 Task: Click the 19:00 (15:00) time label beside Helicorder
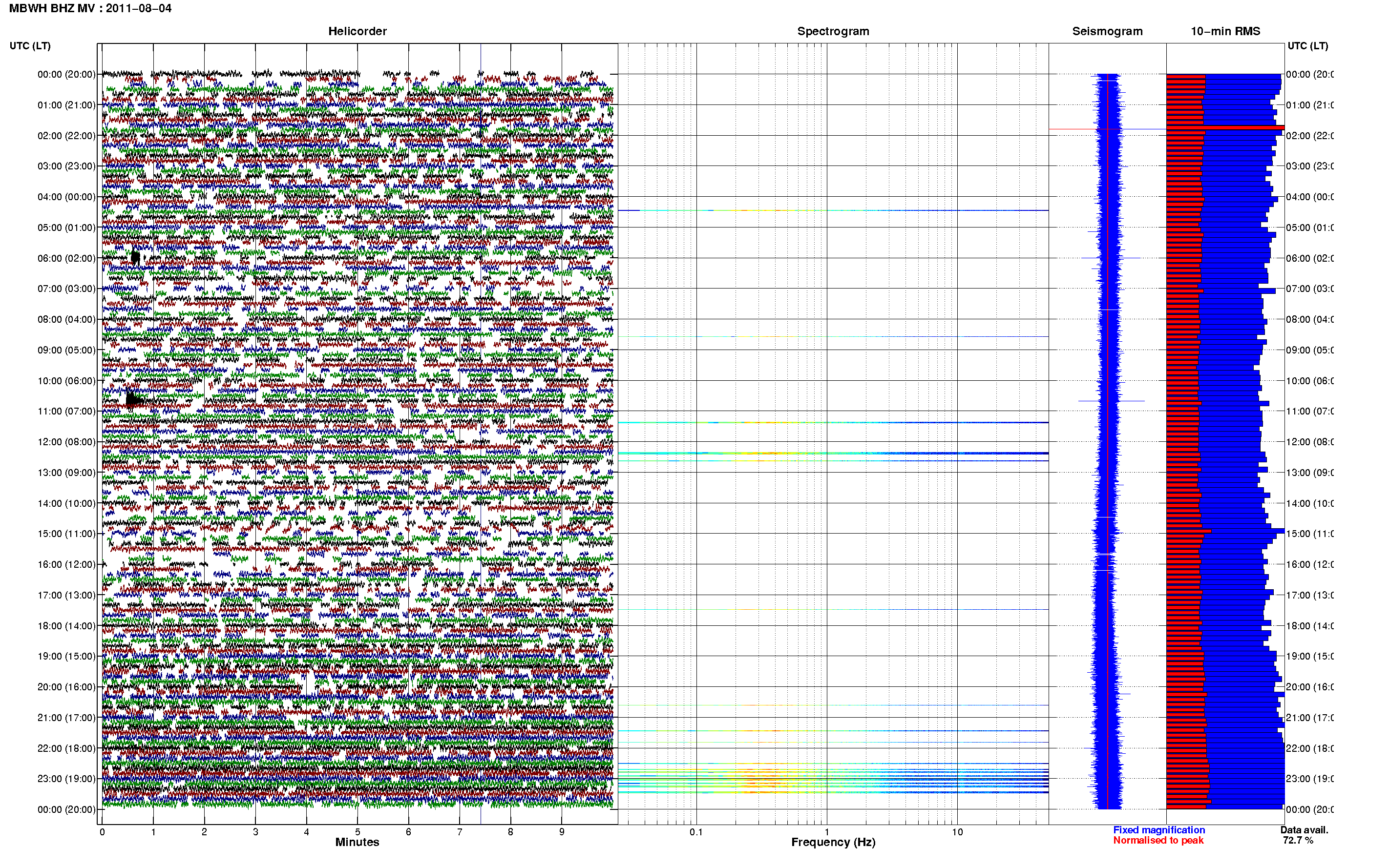66,656
